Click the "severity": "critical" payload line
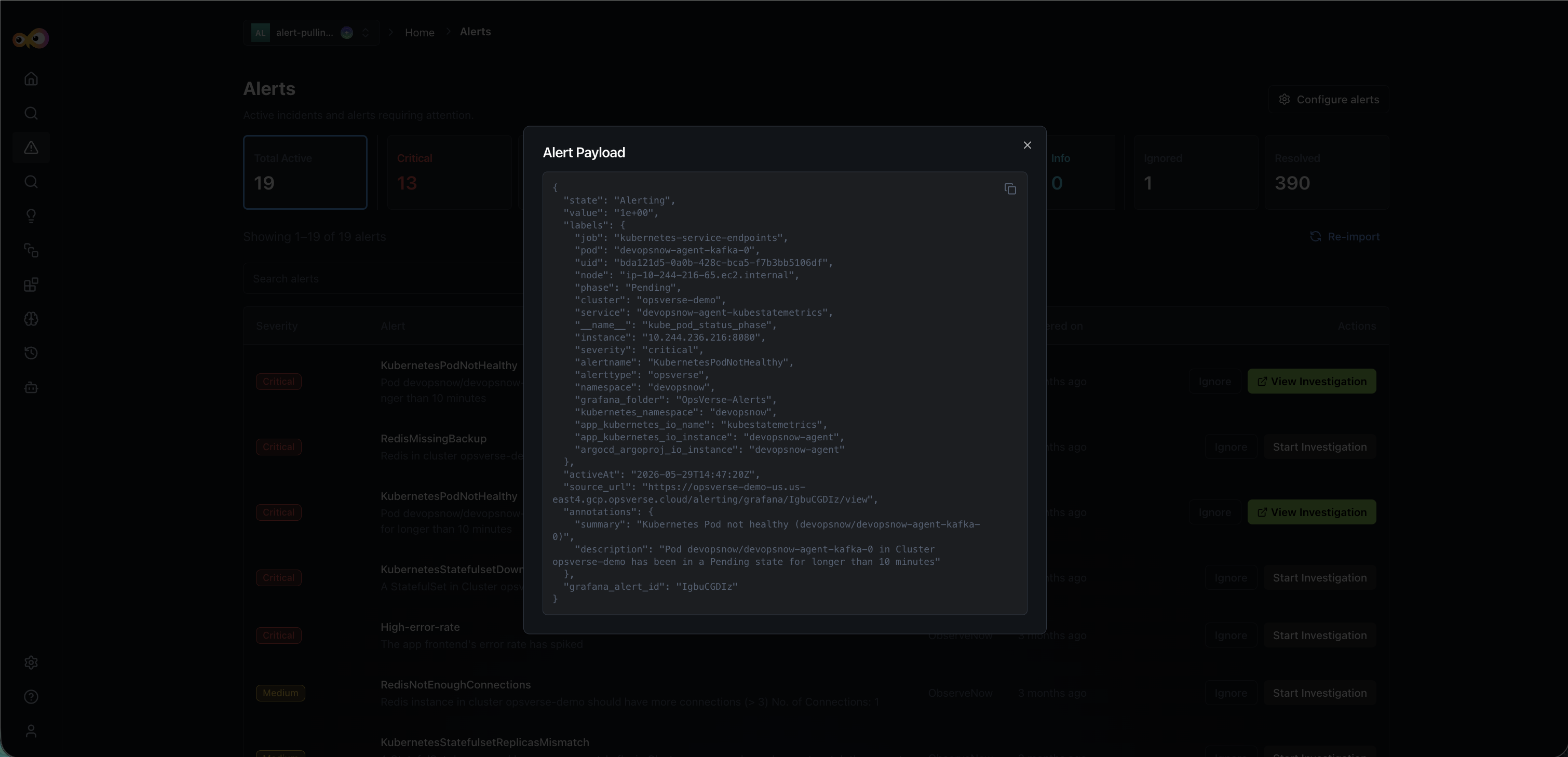Screen dimensions: 1568x757 click(639, 350)
